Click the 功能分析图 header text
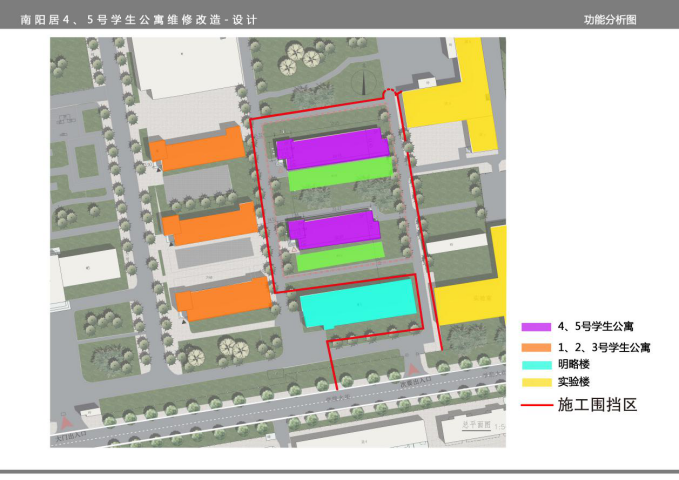Viewport: 679px width, 480px height. [x=610, y=20]
